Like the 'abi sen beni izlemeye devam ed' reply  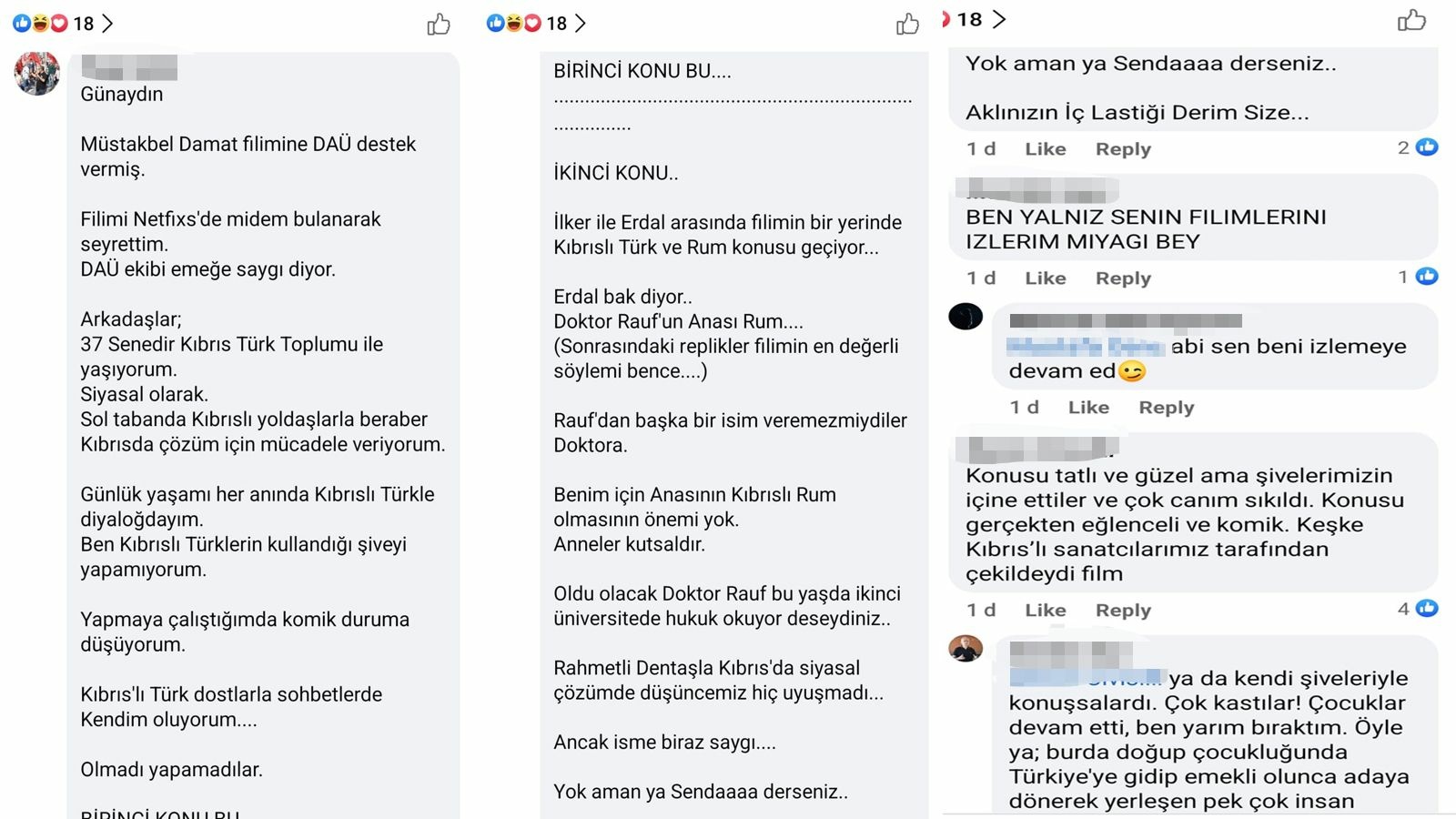coord(1088,408)
